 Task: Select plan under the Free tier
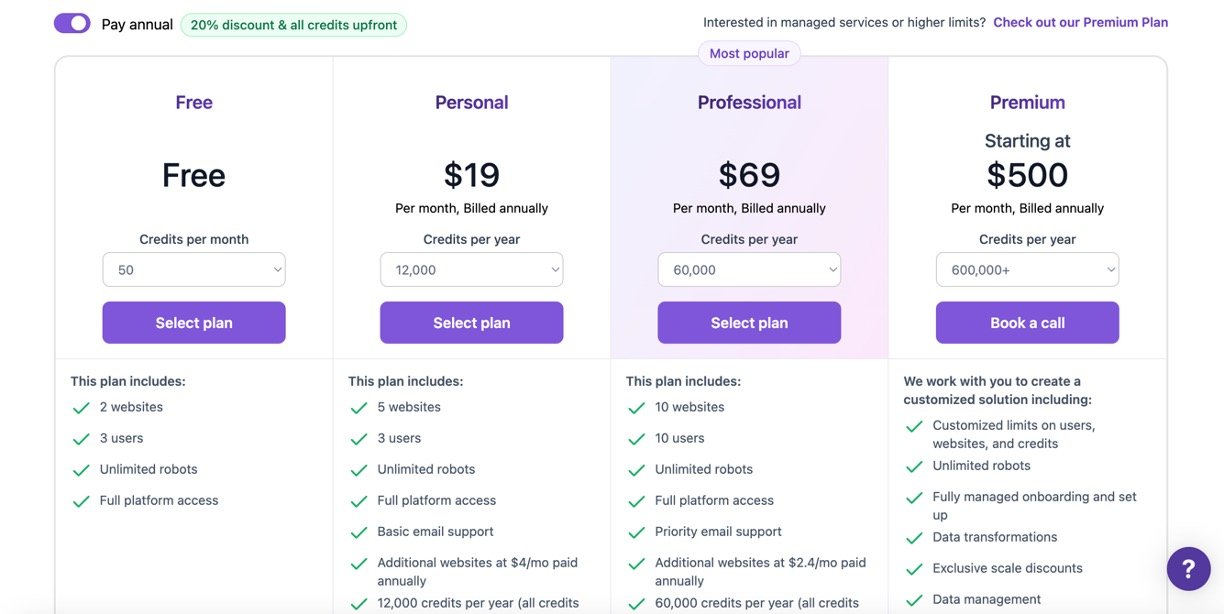(x=194, y=323)
